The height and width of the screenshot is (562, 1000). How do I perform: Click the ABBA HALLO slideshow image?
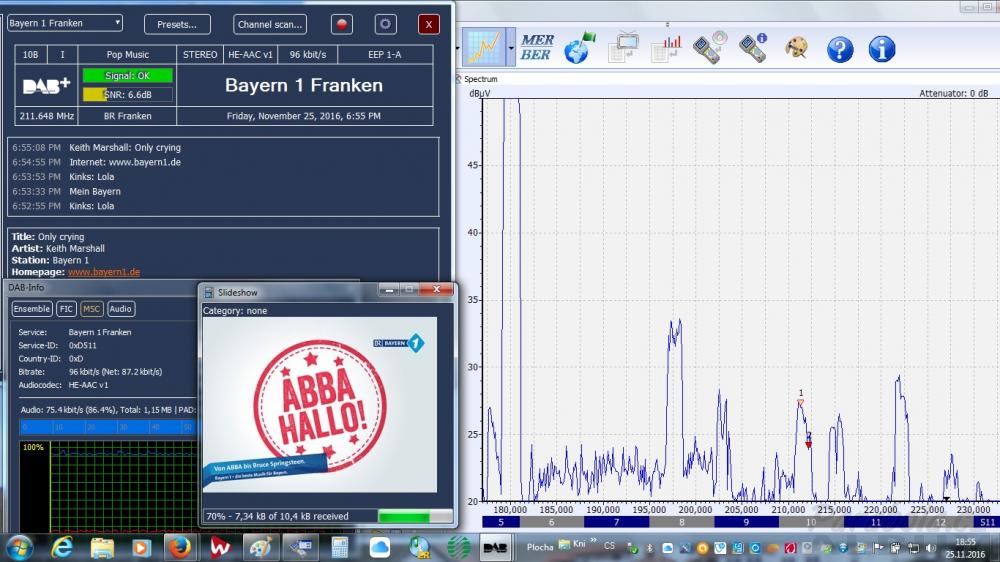click(320, 404)
